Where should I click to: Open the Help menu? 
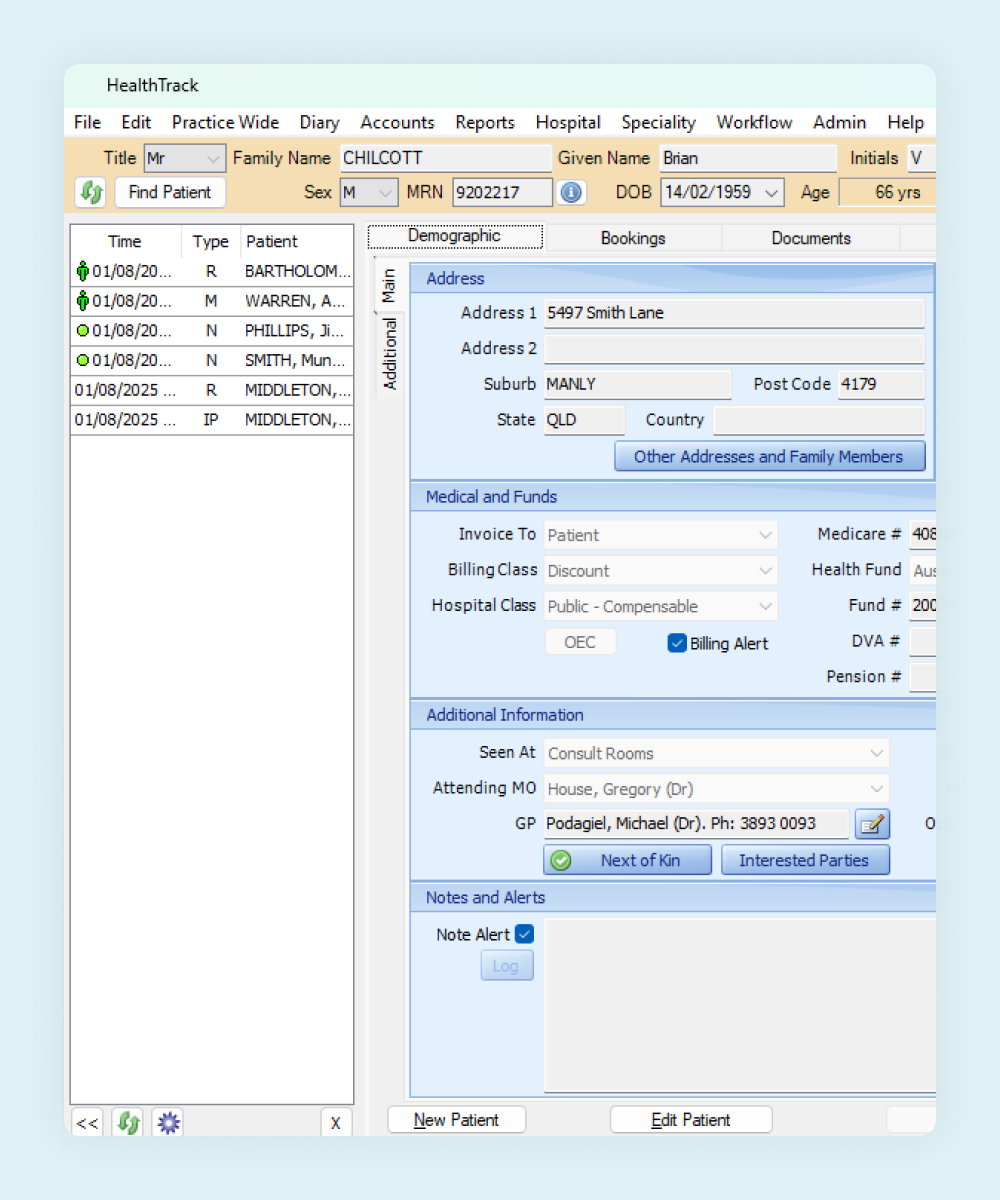[x=905, y=122]
